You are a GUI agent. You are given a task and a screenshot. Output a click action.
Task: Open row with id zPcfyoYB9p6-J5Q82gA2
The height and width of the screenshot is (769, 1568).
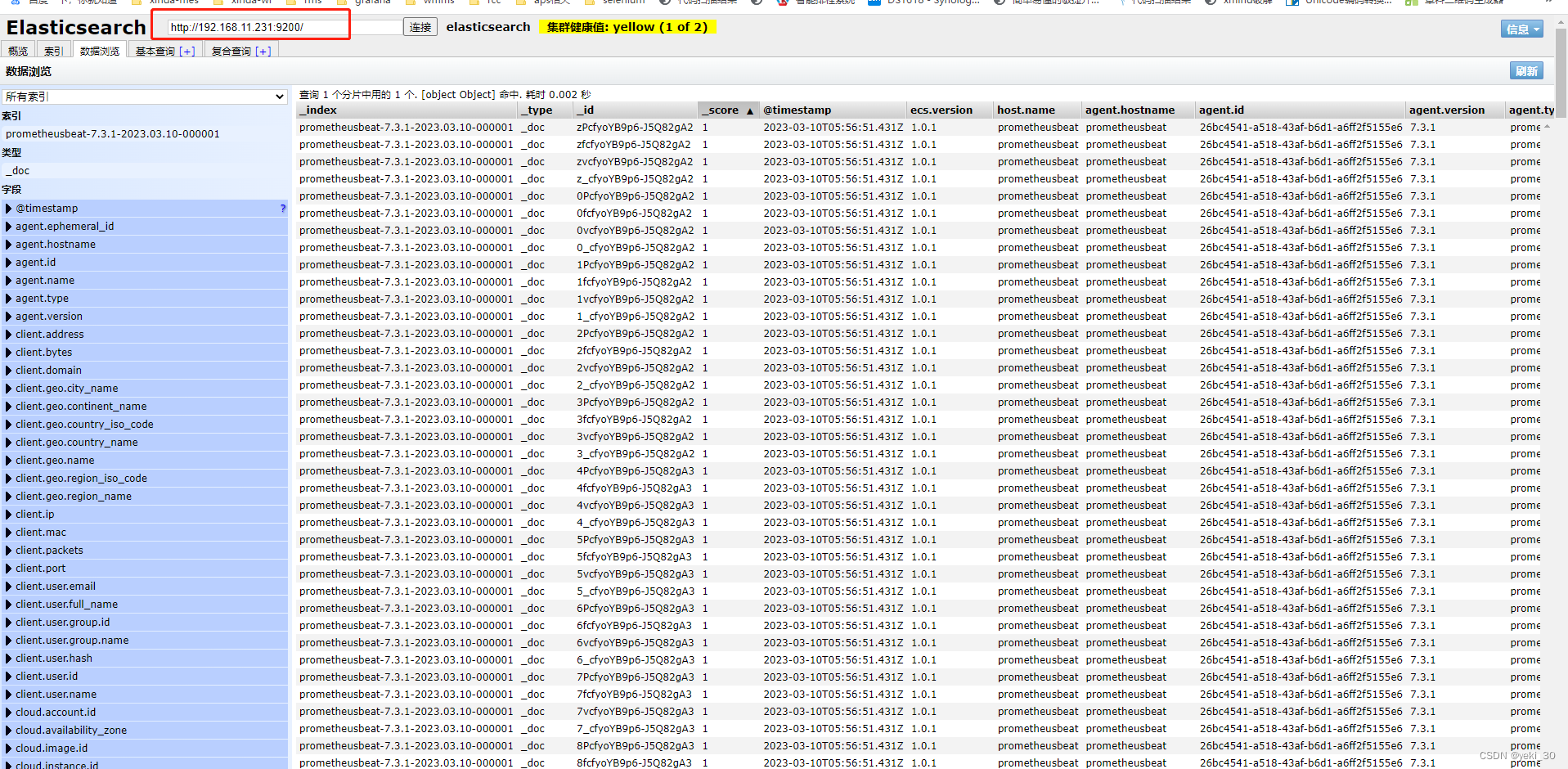919,128
